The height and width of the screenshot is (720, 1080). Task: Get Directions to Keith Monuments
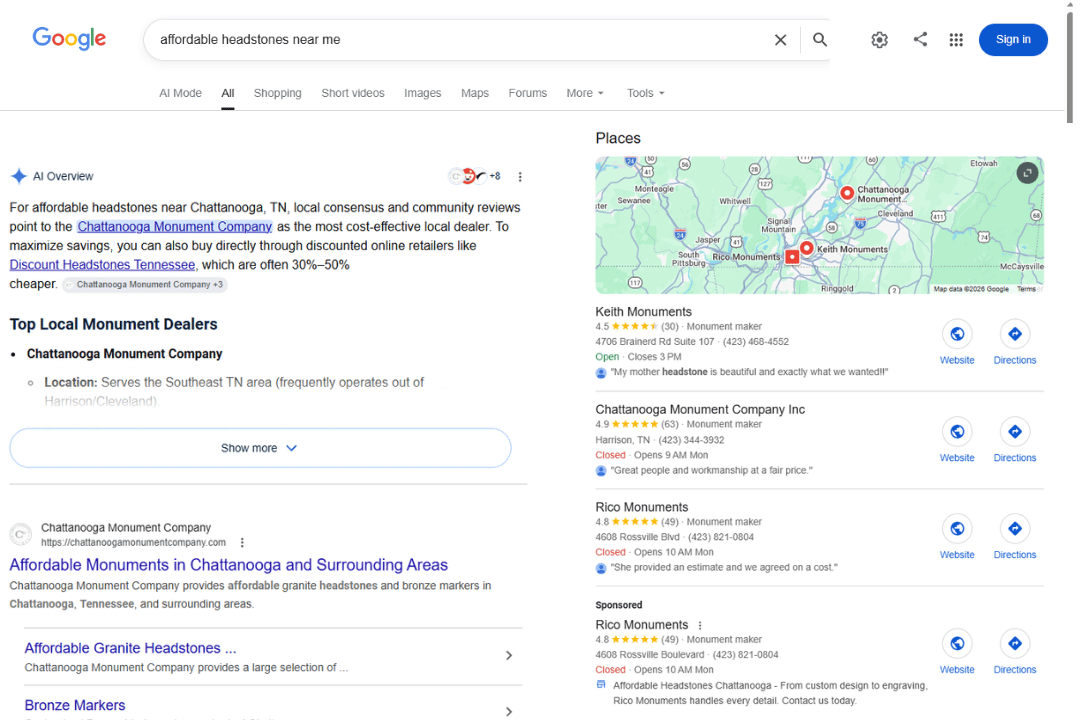pos(1015,334)
